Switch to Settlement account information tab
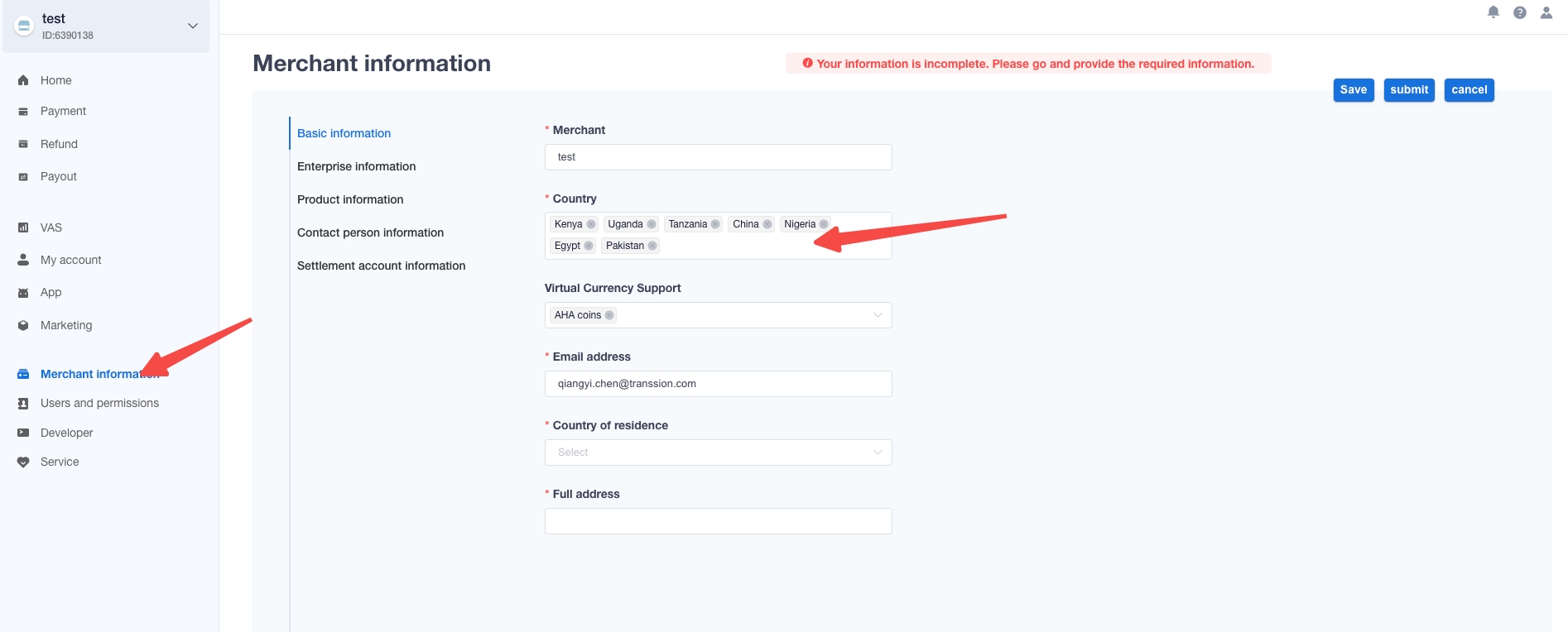The height and width of the screenshot is (632, 1568). pos(382,266)
